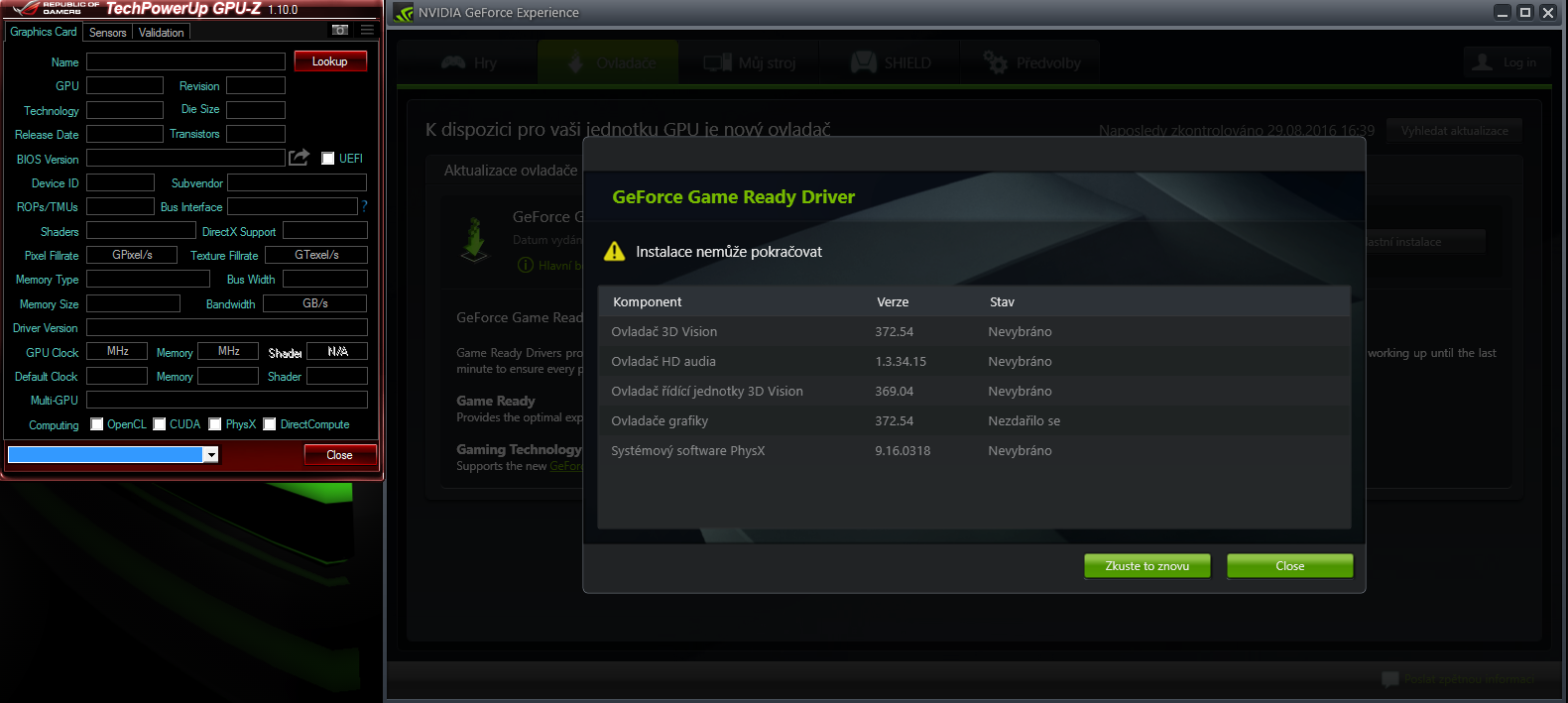This screenshot has width=1568, height=703.
Task: Click the Stav column header
Action: pos(1002,301)
